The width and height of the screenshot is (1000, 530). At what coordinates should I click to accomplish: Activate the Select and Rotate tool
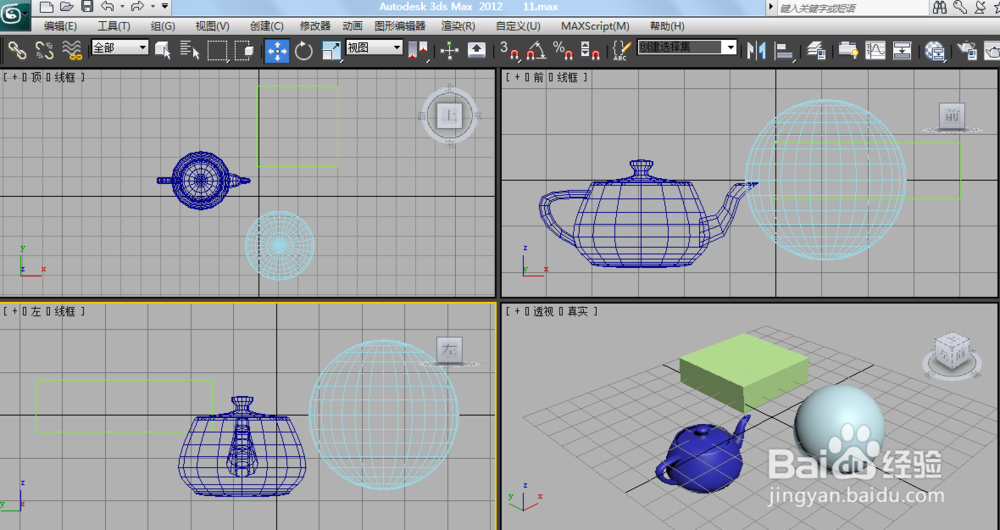(304, 50)
